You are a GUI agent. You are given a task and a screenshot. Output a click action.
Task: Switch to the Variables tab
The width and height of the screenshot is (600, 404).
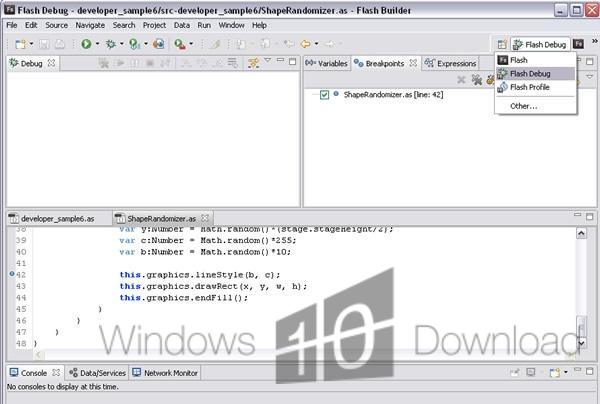pyautogui.click(x=326, y=64)
